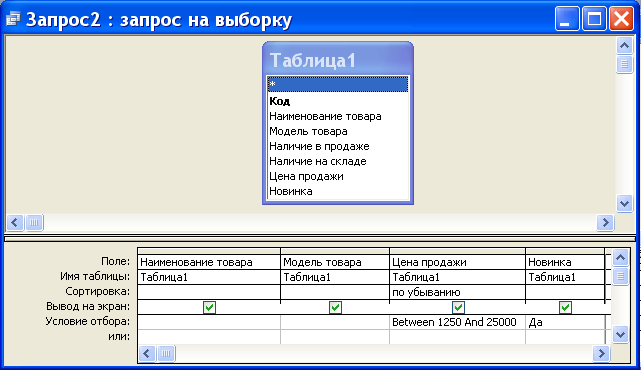Click table name cell under Цена продажи
The image size is (641, 370).
pyautogui.click(x=457, y=277)
